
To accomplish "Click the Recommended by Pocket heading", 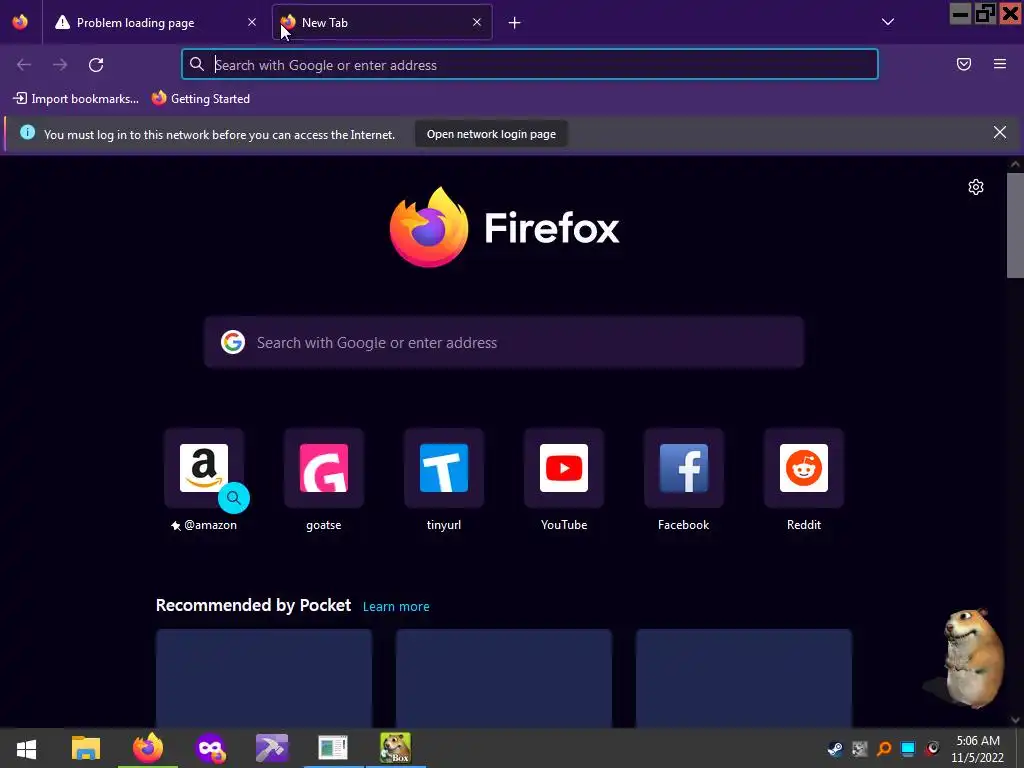I will tap(253, 605).
